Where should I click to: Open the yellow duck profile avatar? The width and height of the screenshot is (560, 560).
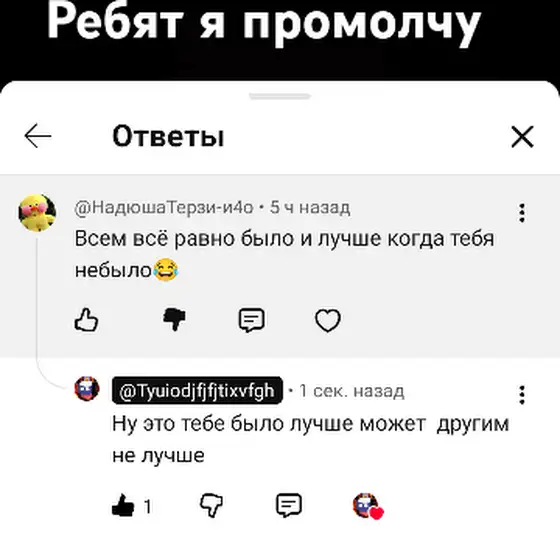click(37, 212)
